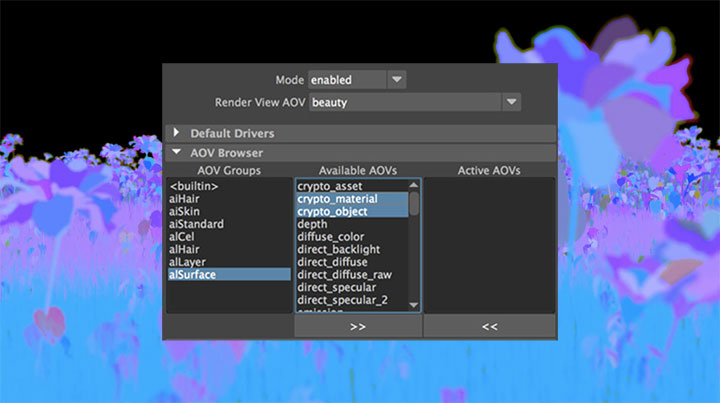Open the Render View AOV dropdown

pyautogui.click(x=512, y=102)
